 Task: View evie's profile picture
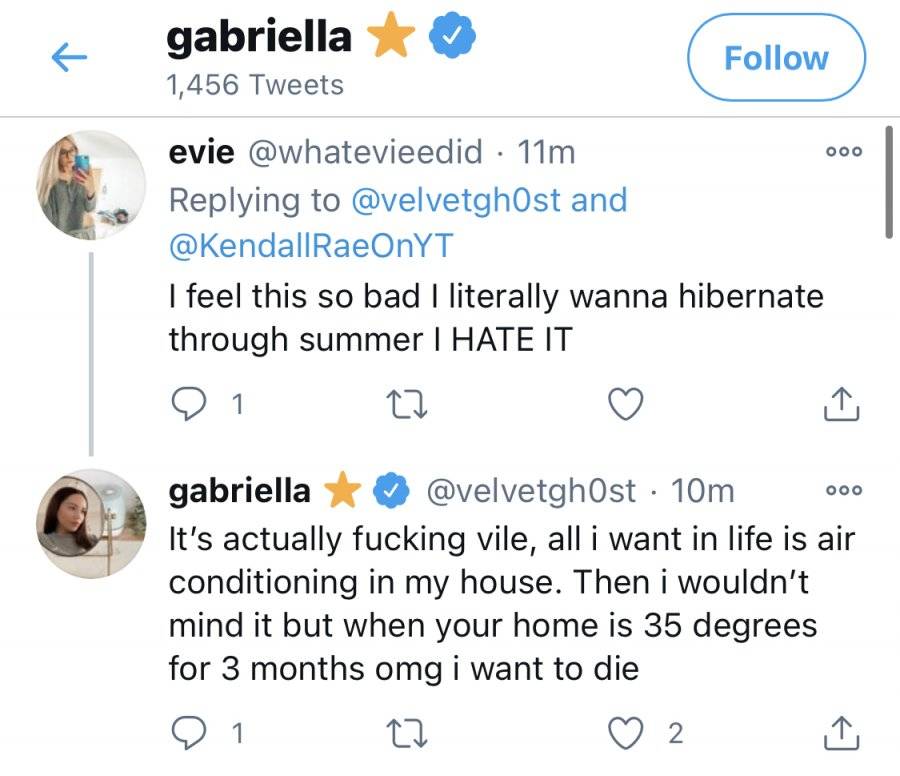click(x=91, y=185)
